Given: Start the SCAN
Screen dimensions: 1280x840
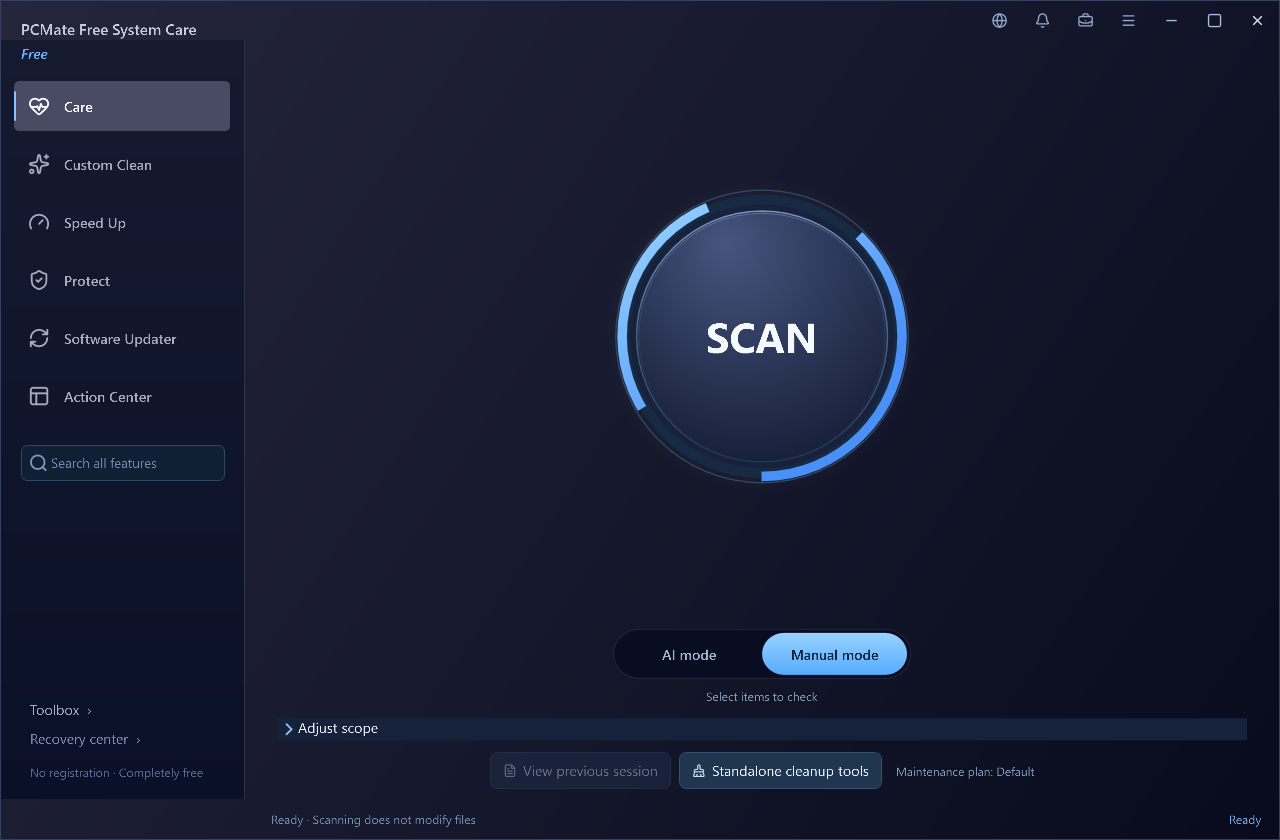Looking at the screenshot, I should click(762, 337).
